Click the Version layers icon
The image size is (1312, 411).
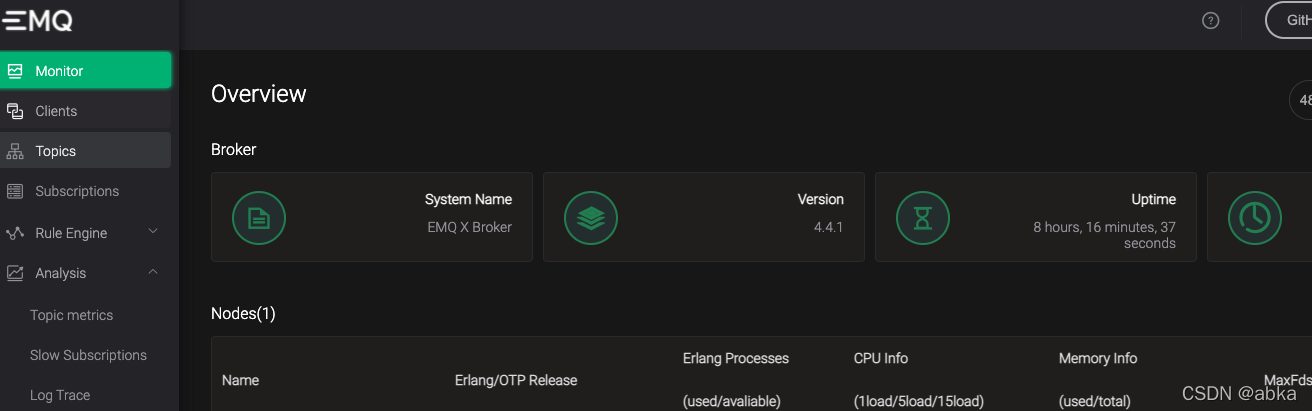591,217
